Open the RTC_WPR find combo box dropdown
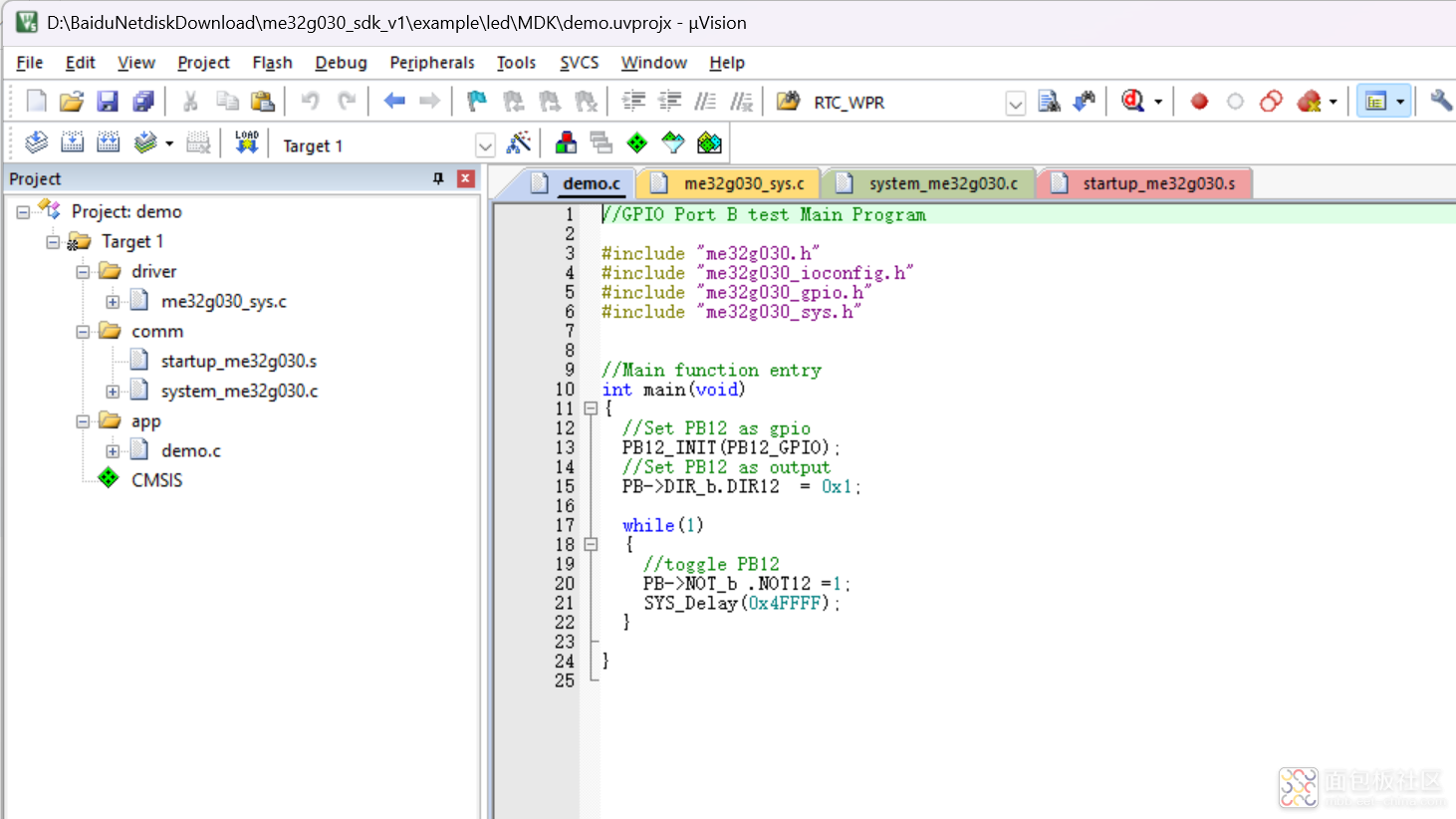This screenshot has width=1456, height=819. 1015,103
